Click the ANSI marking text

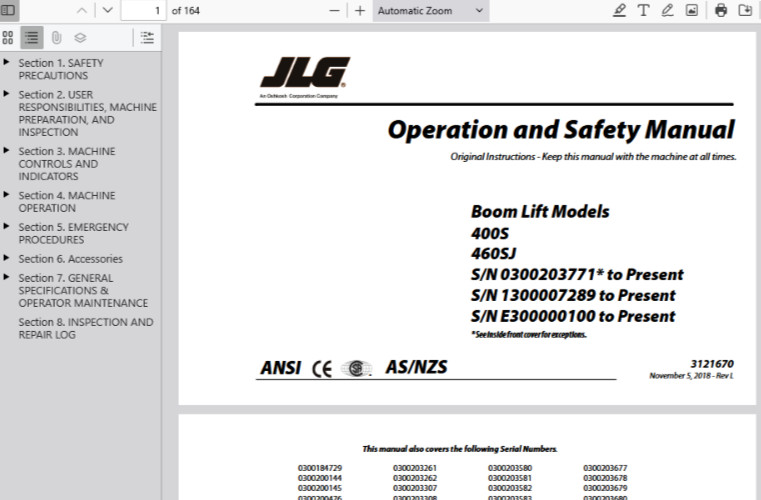tap(281, 368)
